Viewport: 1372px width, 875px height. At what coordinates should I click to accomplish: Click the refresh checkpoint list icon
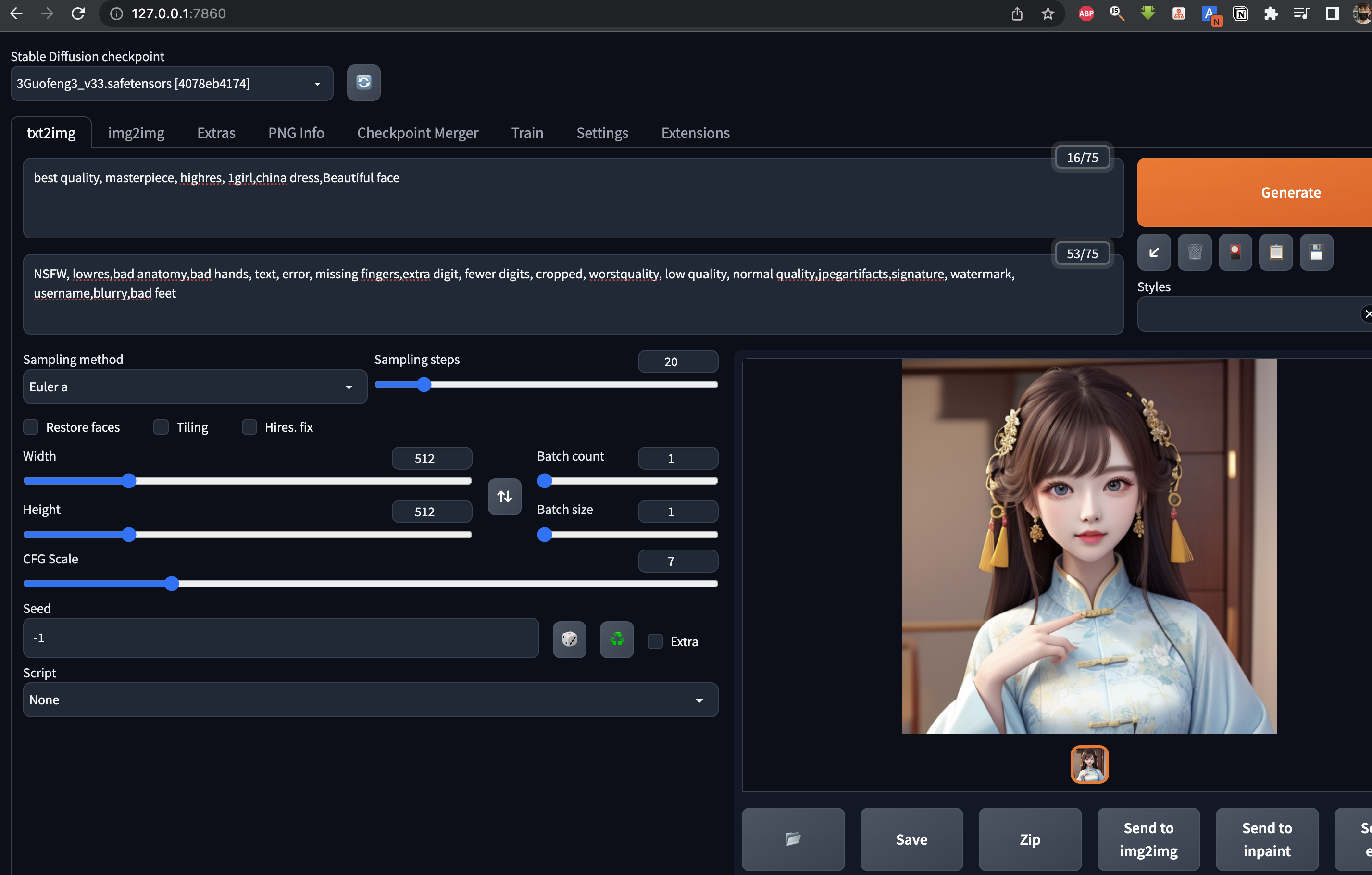363,83
